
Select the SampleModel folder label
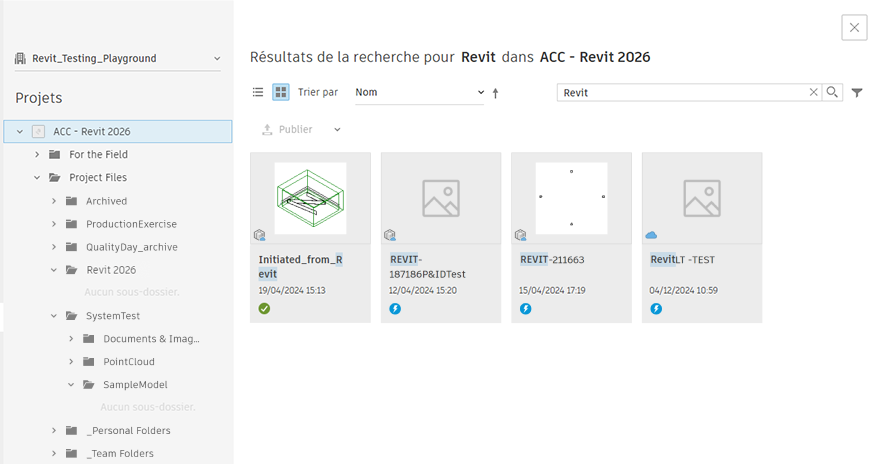point(135,385)
